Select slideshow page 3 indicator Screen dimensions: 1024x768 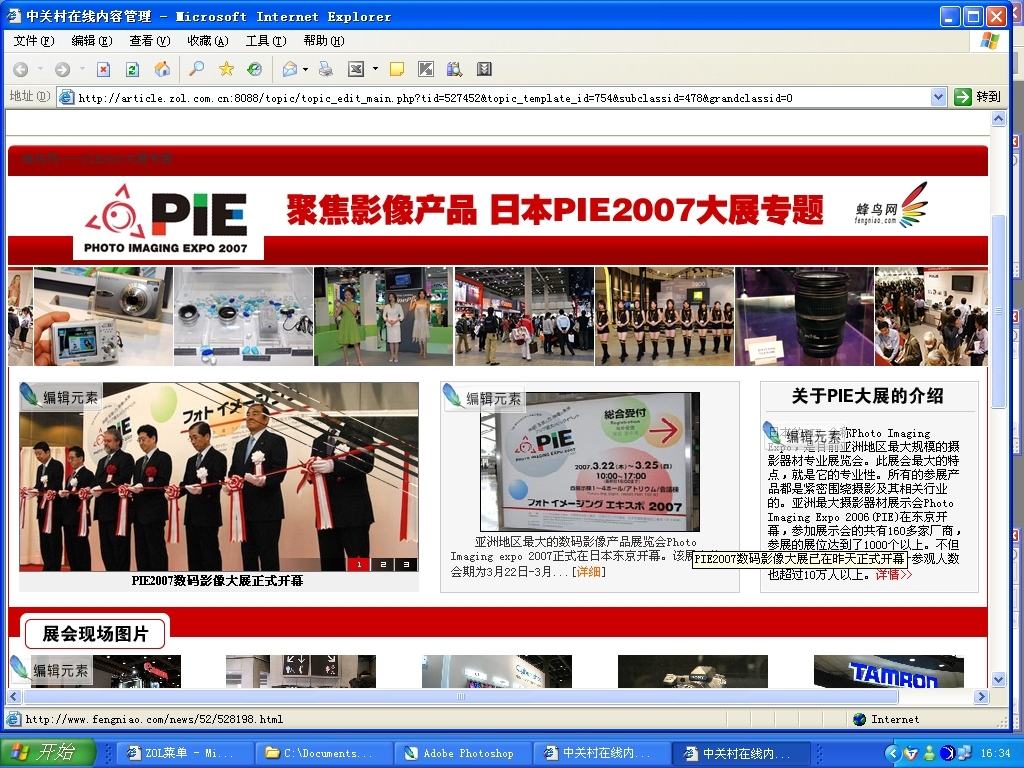pos(406,564)
